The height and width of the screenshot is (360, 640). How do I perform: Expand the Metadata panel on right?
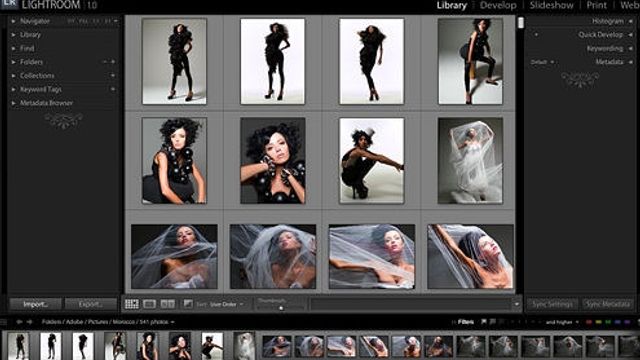click(x=631, y=62)
